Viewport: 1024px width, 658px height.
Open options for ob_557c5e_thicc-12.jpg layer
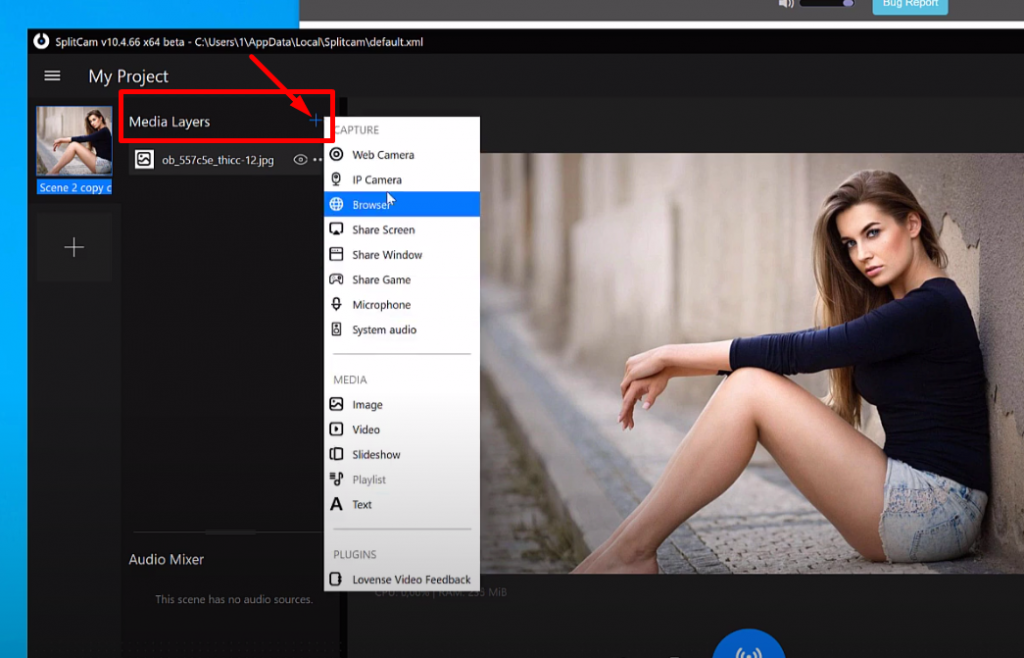point(318,160)
